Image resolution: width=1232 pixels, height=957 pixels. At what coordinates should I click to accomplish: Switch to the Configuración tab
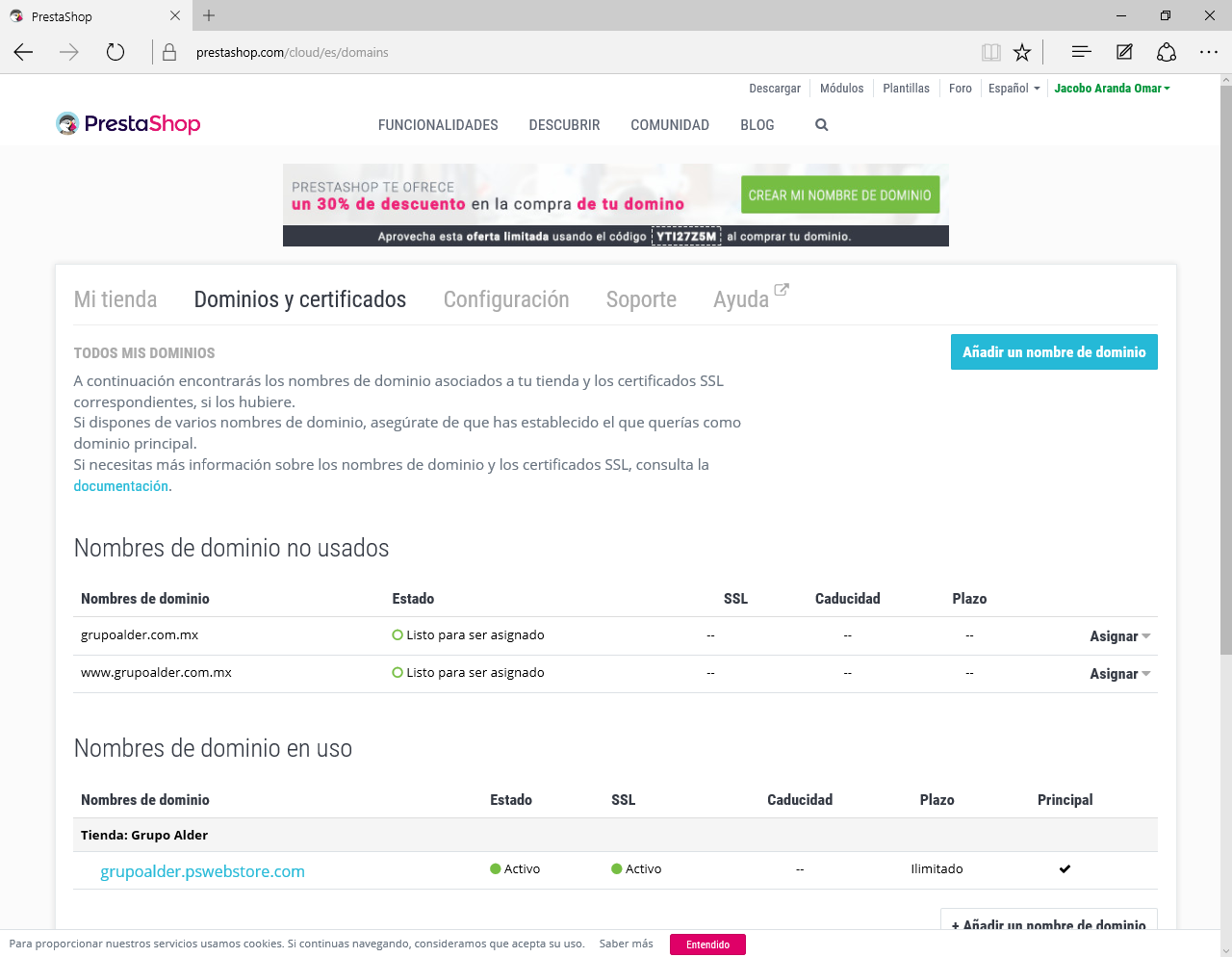point(506,299)
